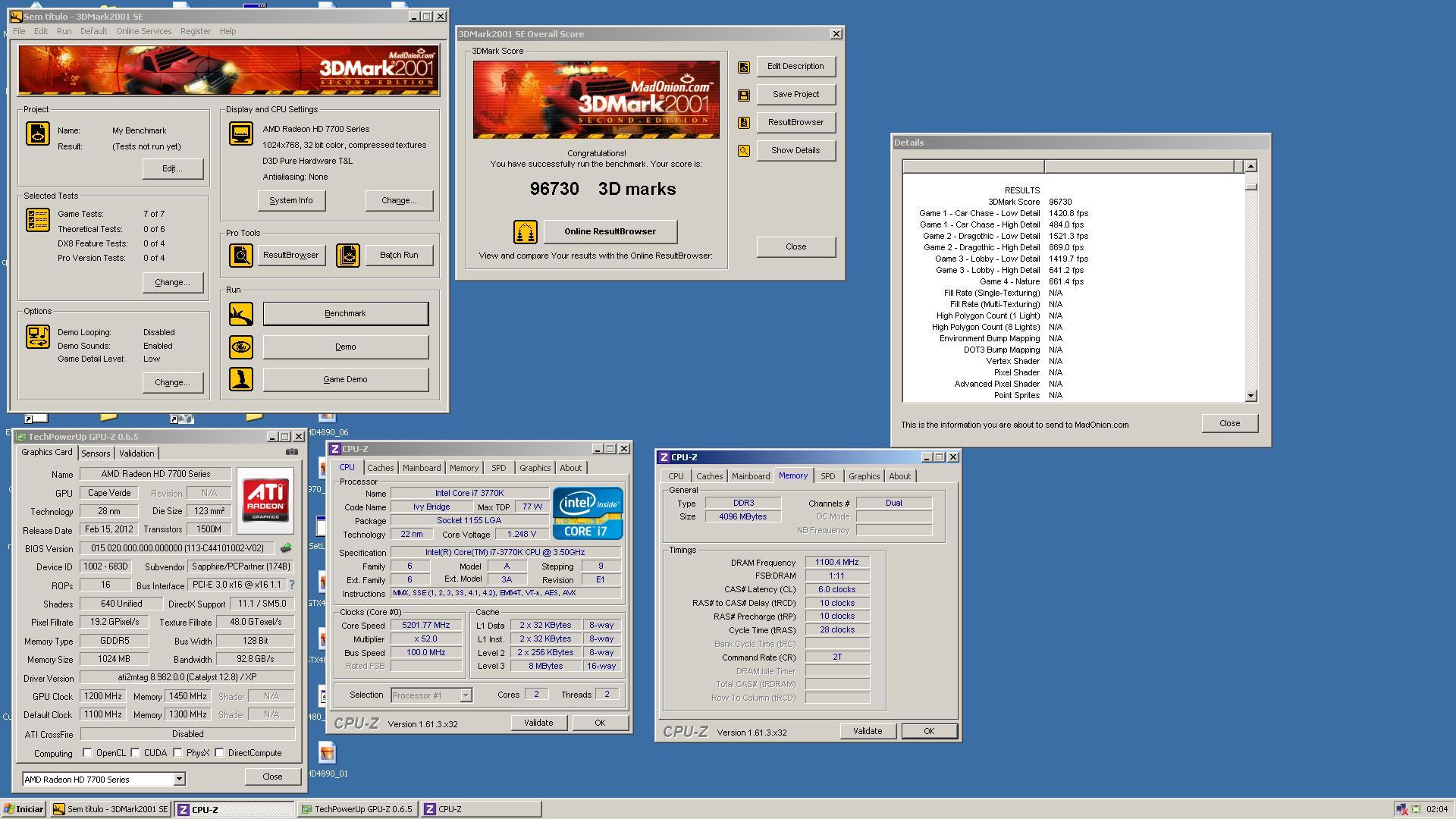This screenshot has width=1456, height=819.
Task: Click the GPU-Z screenshot camera icon
Action: point(292,452)
